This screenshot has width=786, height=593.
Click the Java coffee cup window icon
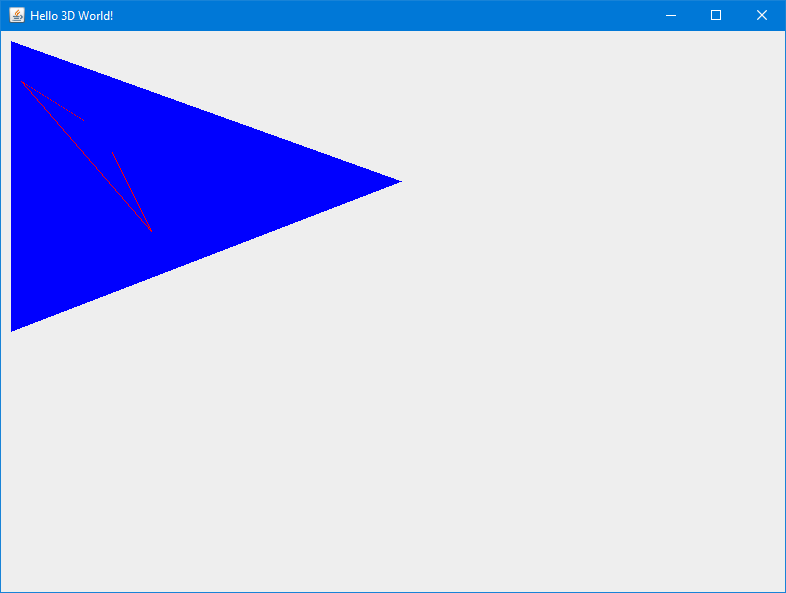17,15
